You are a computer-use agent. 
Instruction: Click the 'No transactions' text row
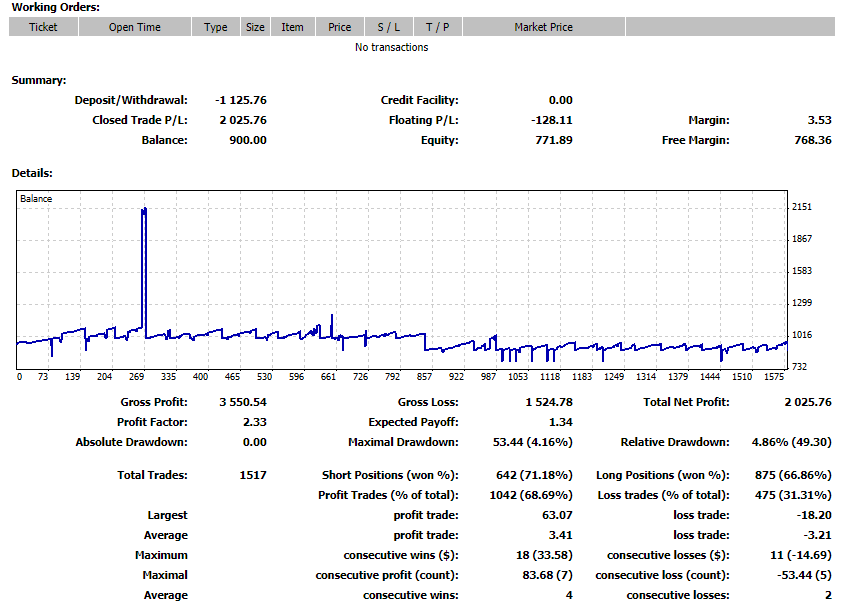(392, 47)
